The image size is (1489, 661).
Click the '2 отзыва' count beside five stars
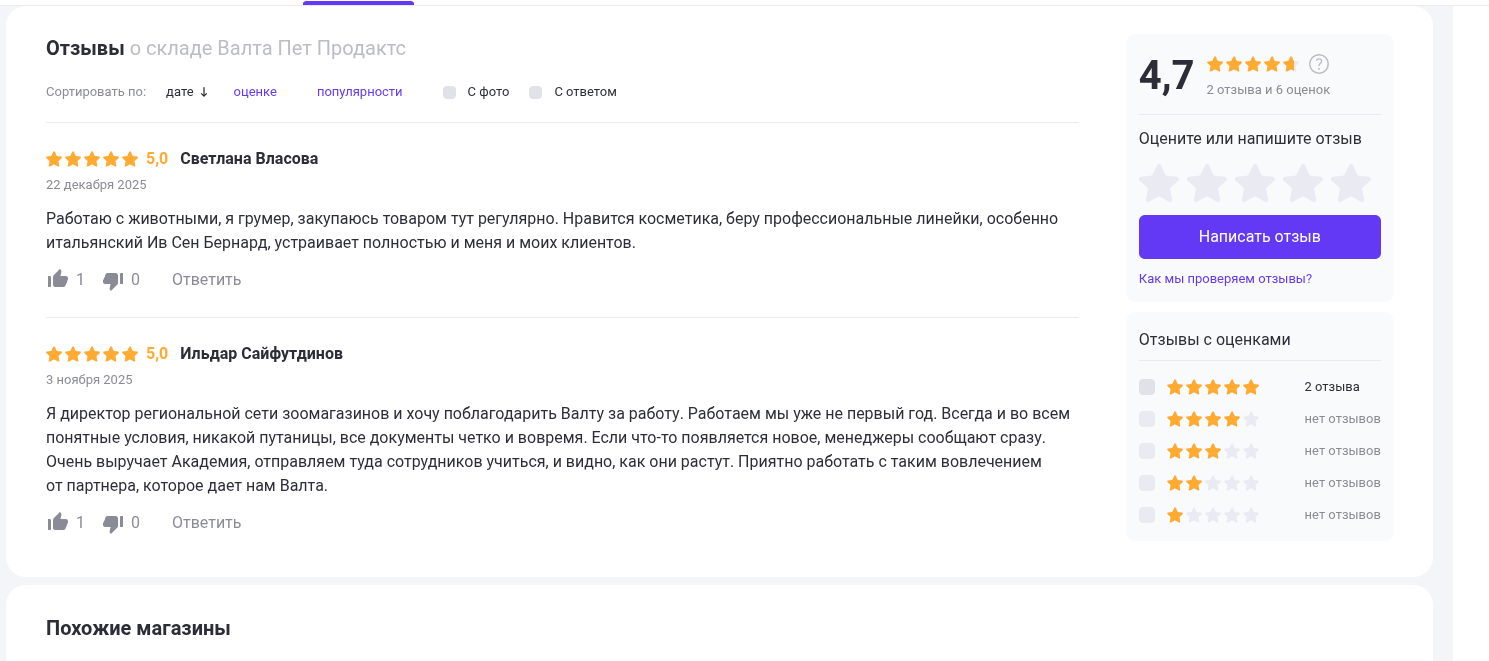point(1332,387)
